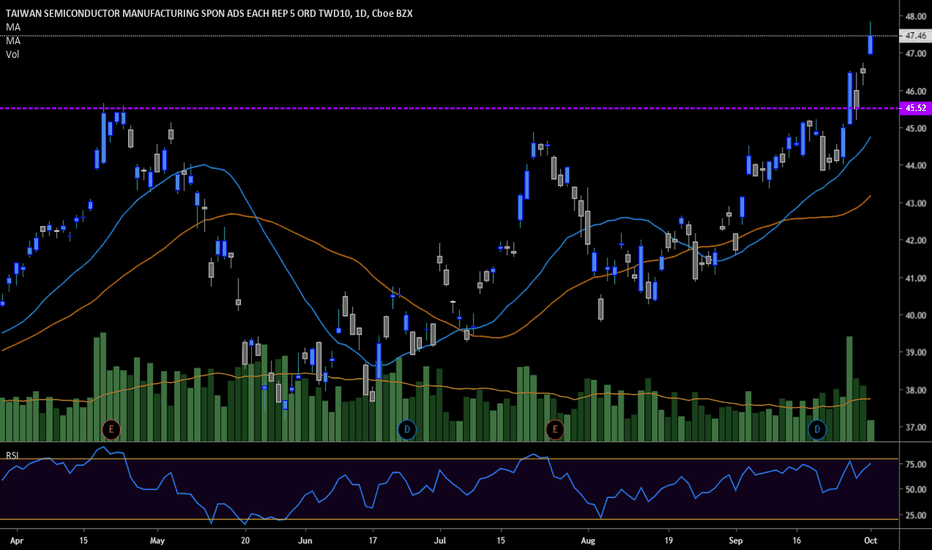The height and width of the screenshot is (550, 932).
Task: Click the current price label 47.46
Action: point(915,36)
